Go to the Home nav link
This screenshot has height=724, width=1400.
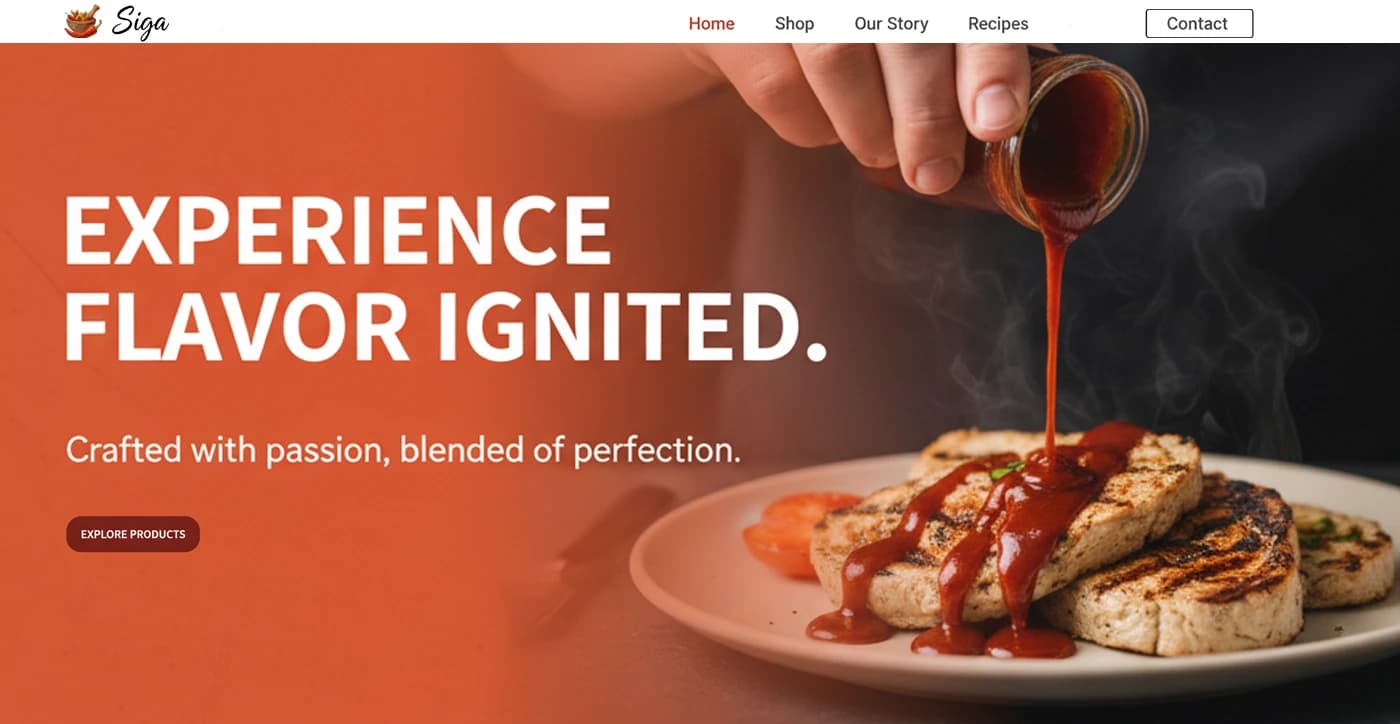[711, 24]
